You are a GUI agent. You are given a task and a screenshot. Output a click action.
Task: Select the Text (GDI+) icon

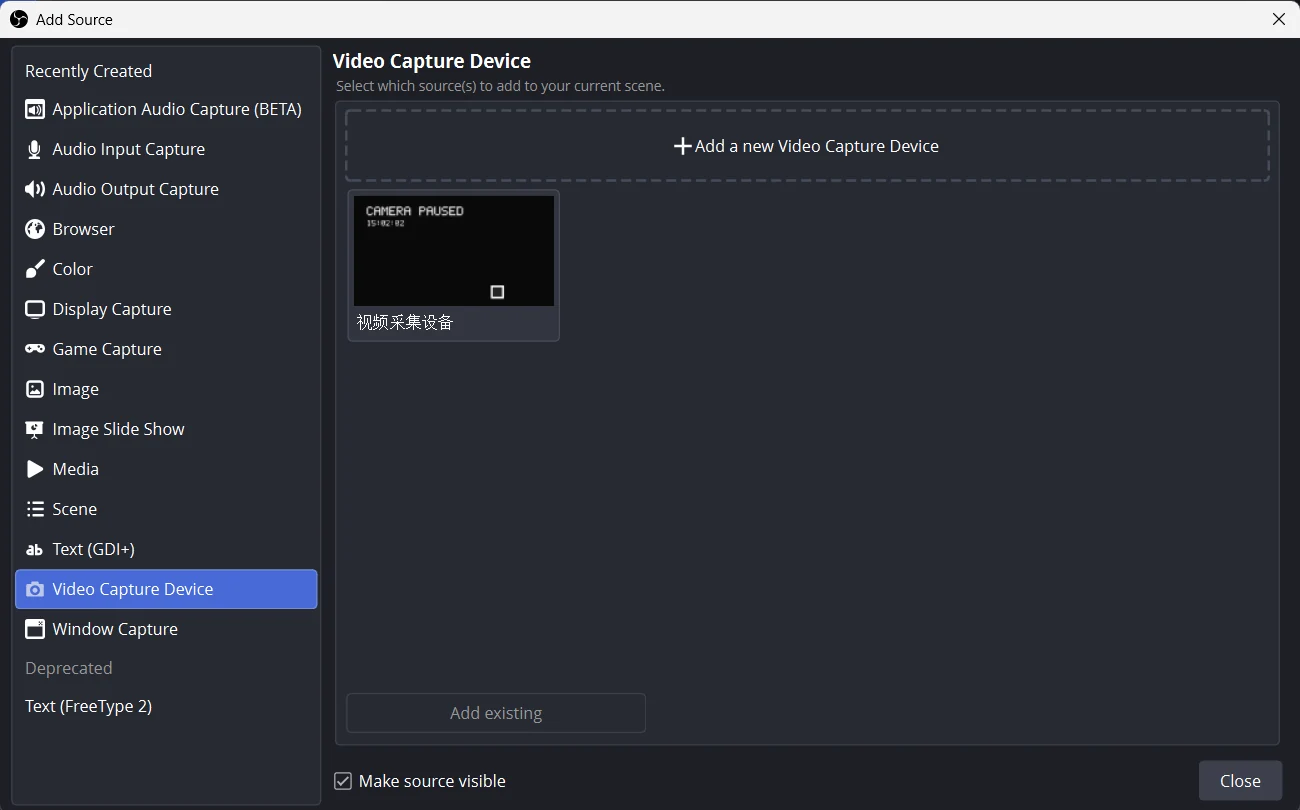35,549
